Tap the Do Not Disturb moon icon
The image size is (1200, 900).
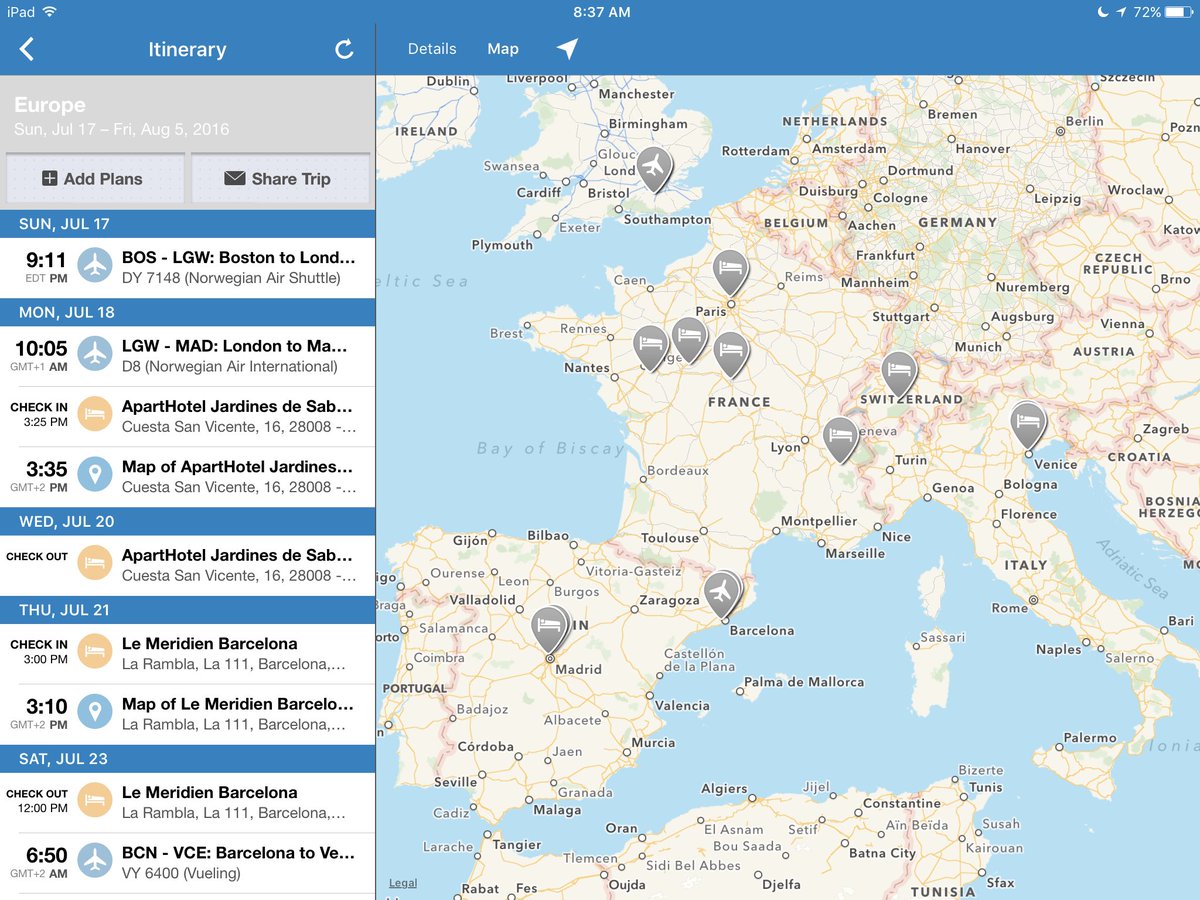pyautogui.click(x=1102, y=12)
